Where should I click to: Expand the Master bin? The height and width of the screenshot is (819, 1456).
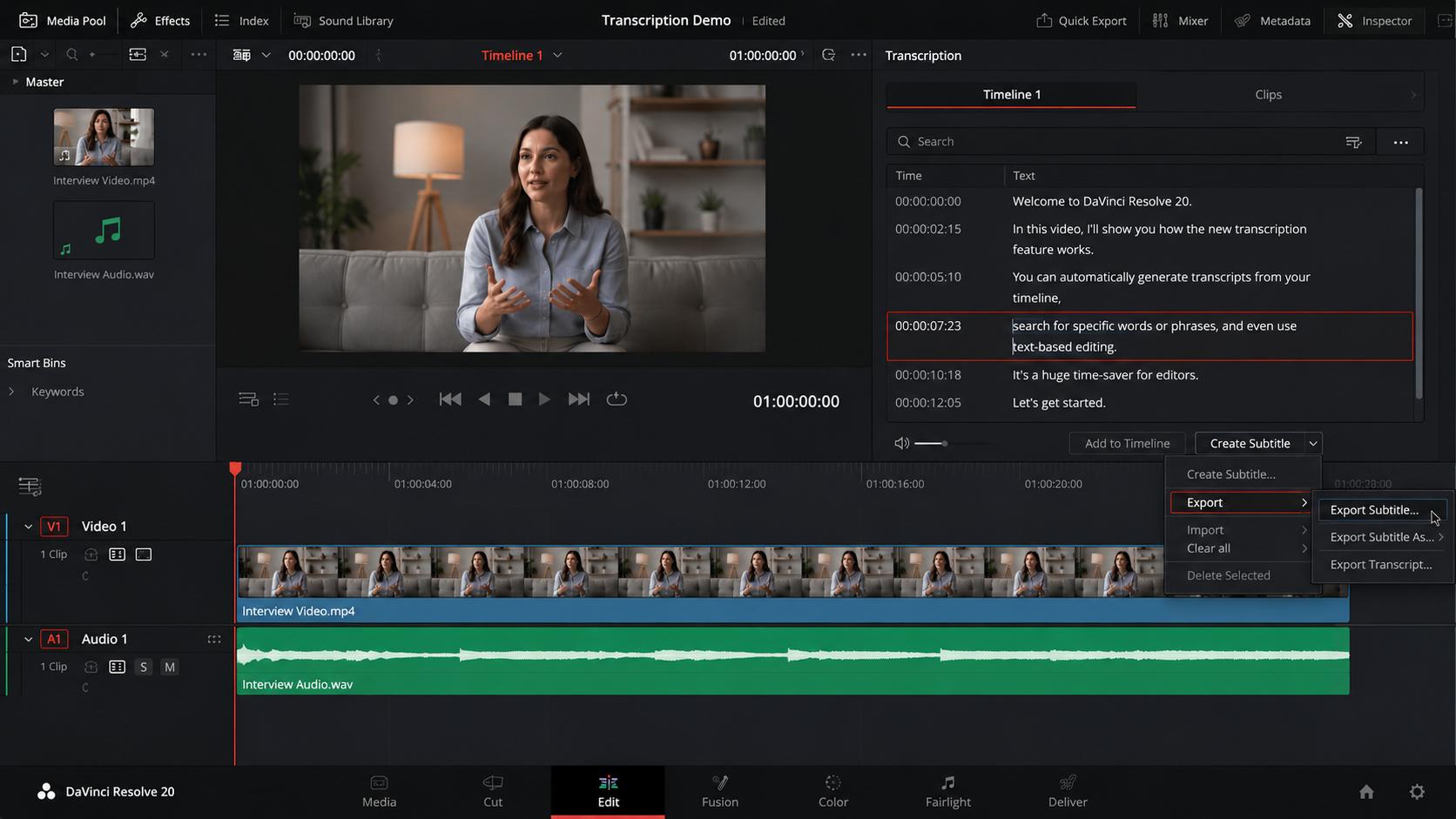(x=15, y=81)
